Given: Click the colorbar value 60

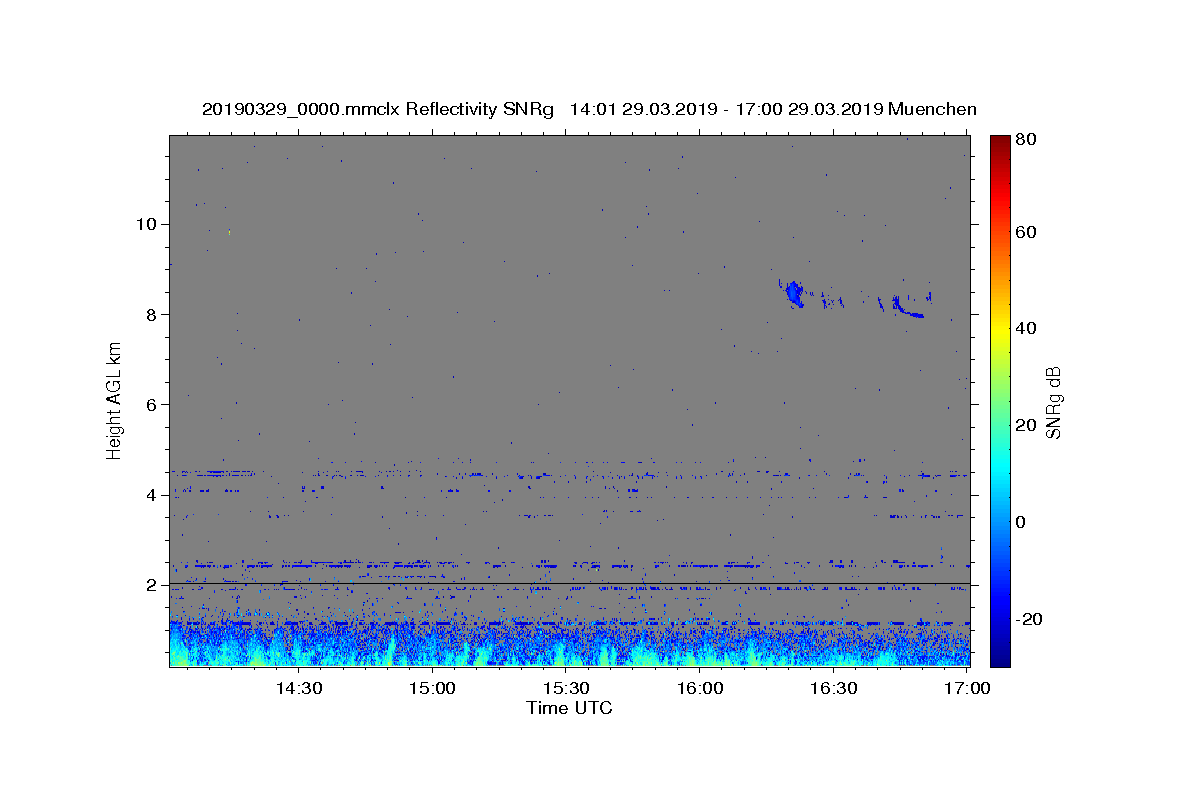Looking at the screenshot, I should pos(1028,232).
